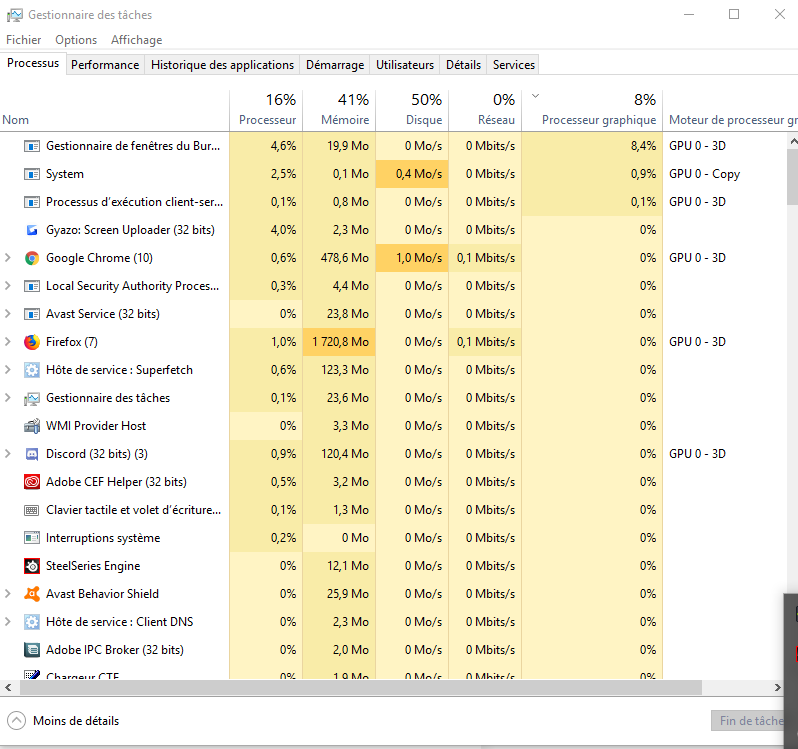Image resolution: width=798 pixels, height=749 pixels.
Task: Expand the Gestionnaire des tâches process group
Action: tap(8, 398)
